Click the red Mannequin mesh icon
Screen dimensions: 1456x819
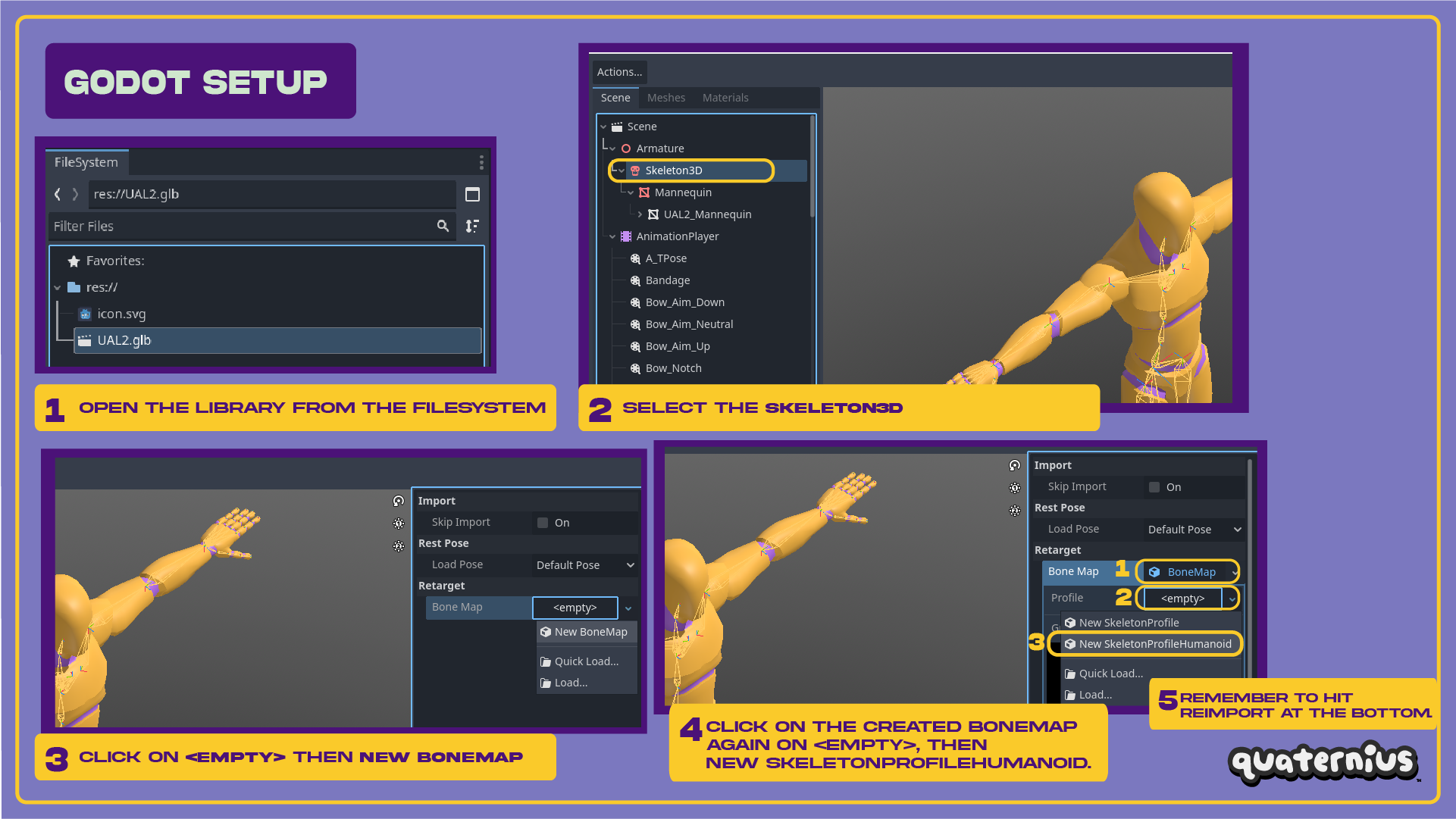click(644, 192)
